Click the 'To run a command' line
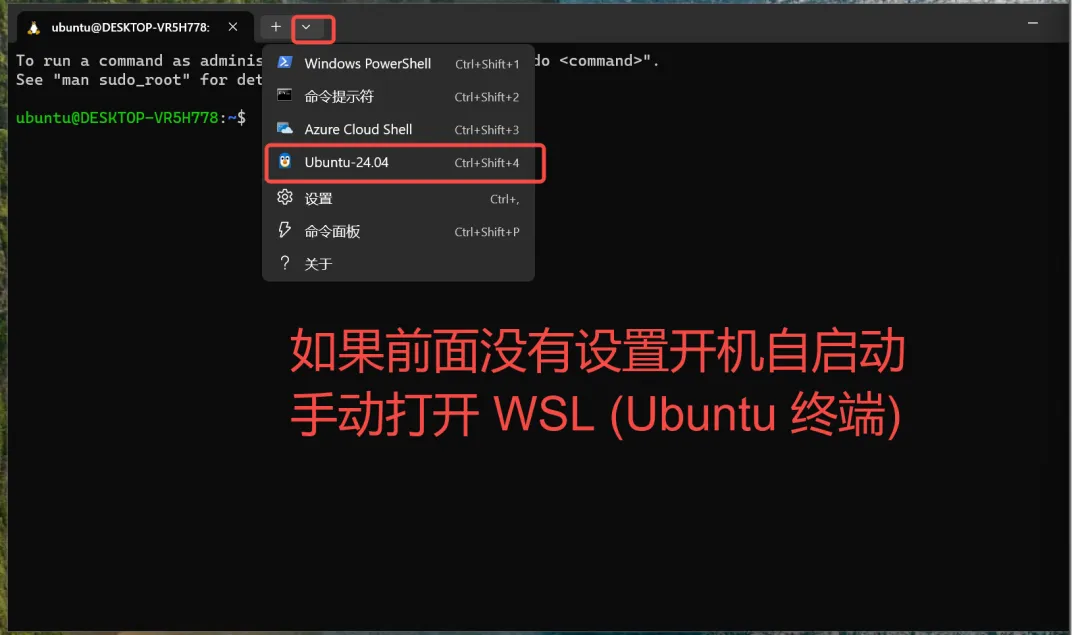Viewport: 1080px width, 635px height. [139, 61]
